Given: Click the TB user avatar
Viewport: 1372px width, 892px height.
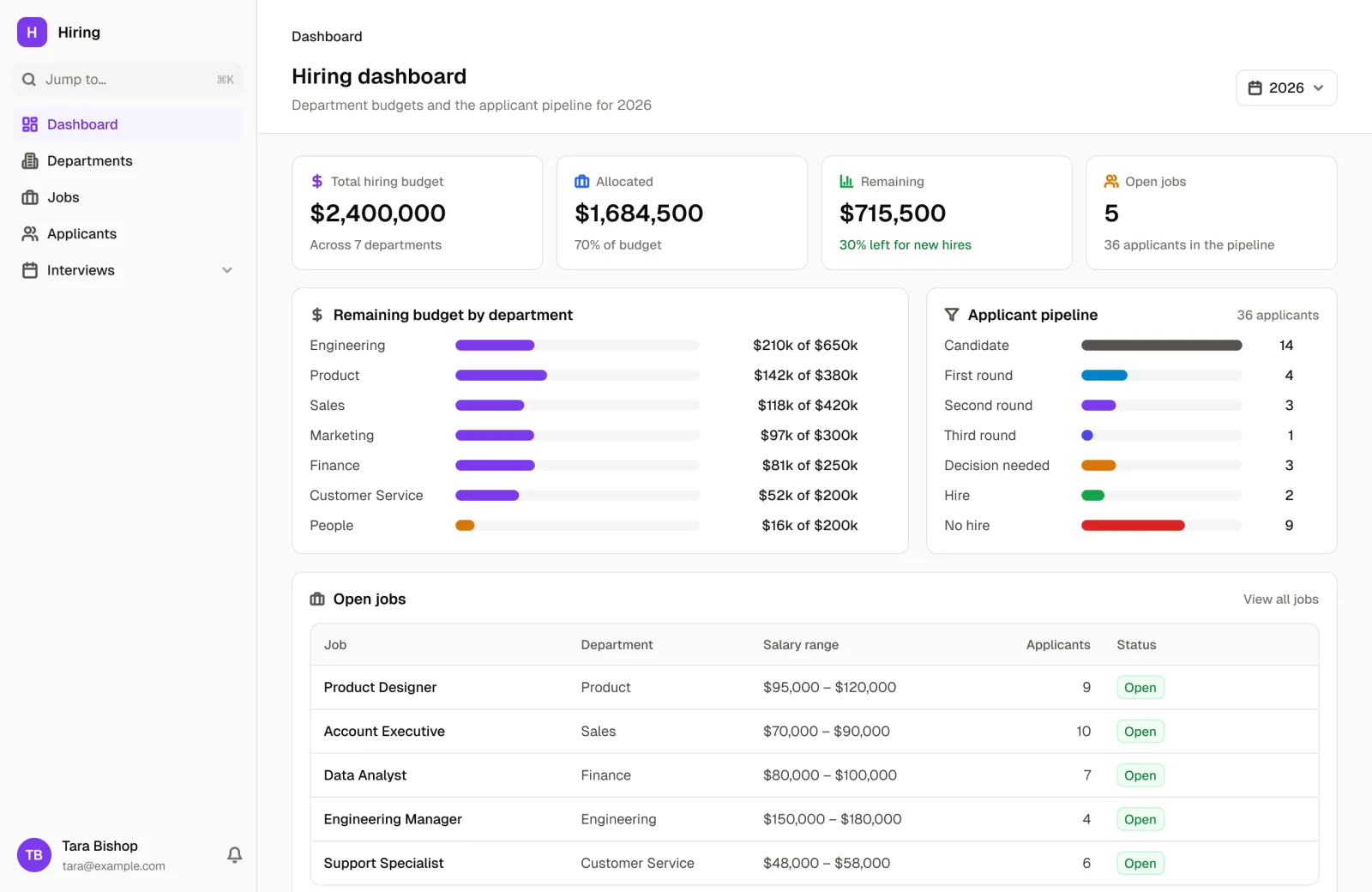Looking at the screenshot, I should 34,855.
